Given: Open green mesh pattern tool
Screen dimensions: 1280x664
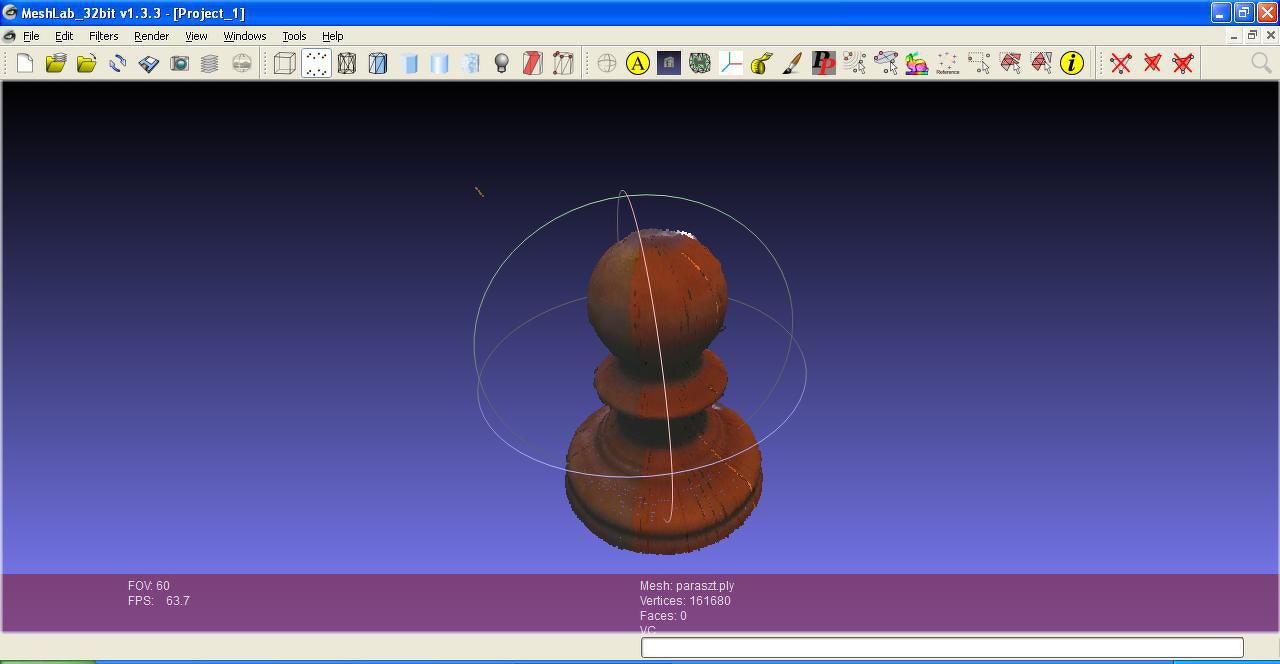Looking at the screenshot, I should pos(700,63).
